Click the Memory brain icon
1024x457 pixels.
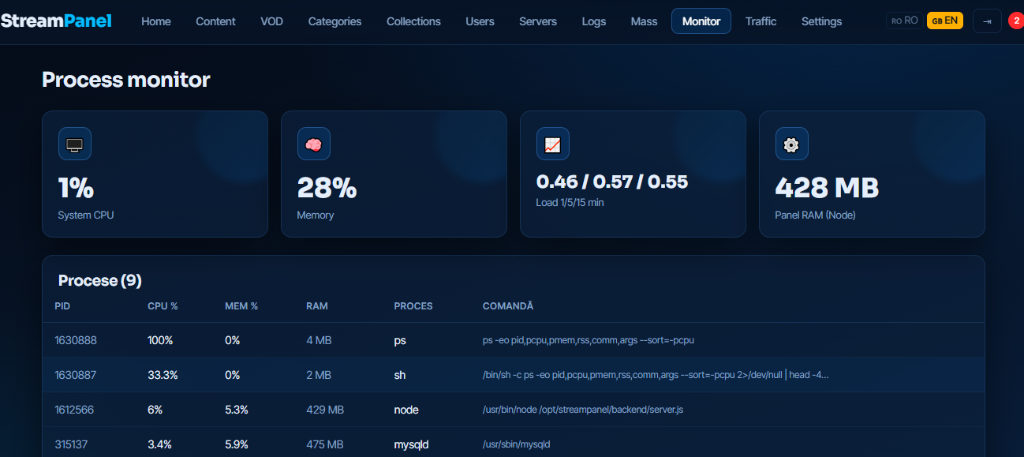click(x=313, y=144)
